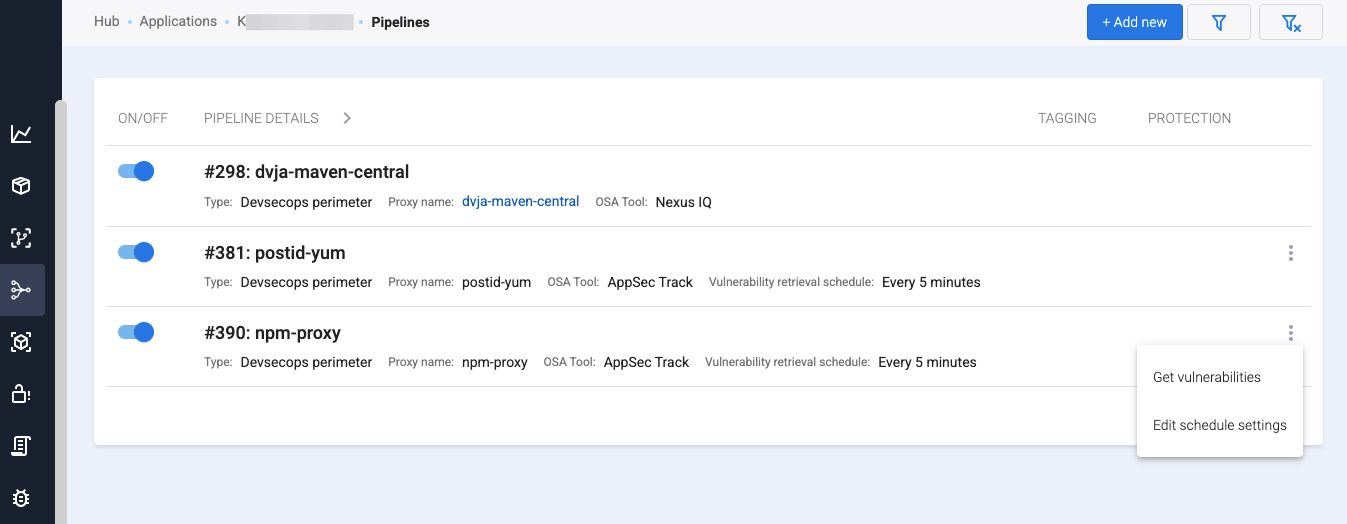Click the cube-in-brackets sidebar icon
The width and height of the screenshot is (1347, 524).
point(21,342)
